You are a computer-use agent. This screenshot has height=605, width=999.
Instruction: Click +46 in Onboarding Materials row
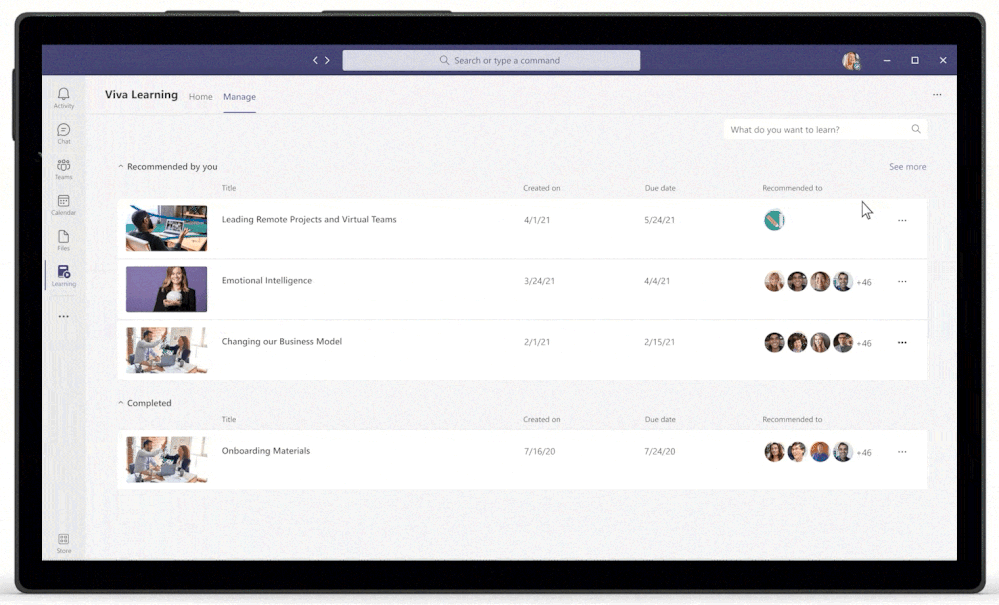[x=864, y=453]
